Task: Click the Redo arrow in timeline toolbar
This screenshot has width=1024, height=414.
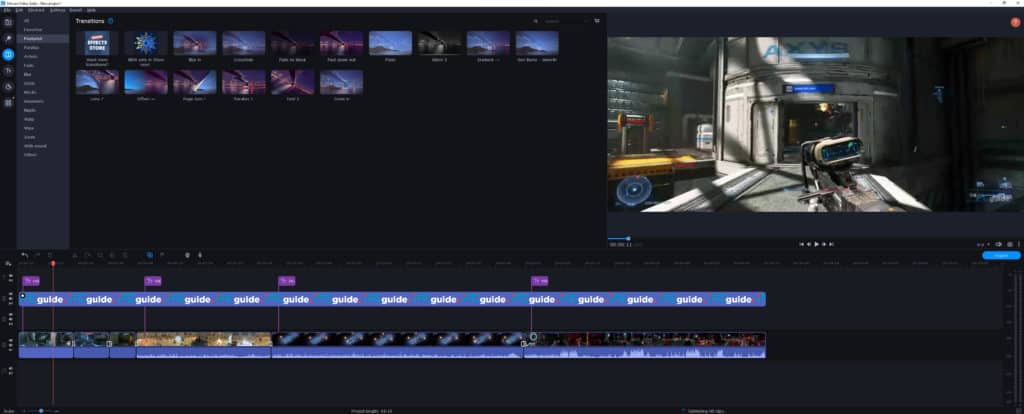Action: point(37,255)
